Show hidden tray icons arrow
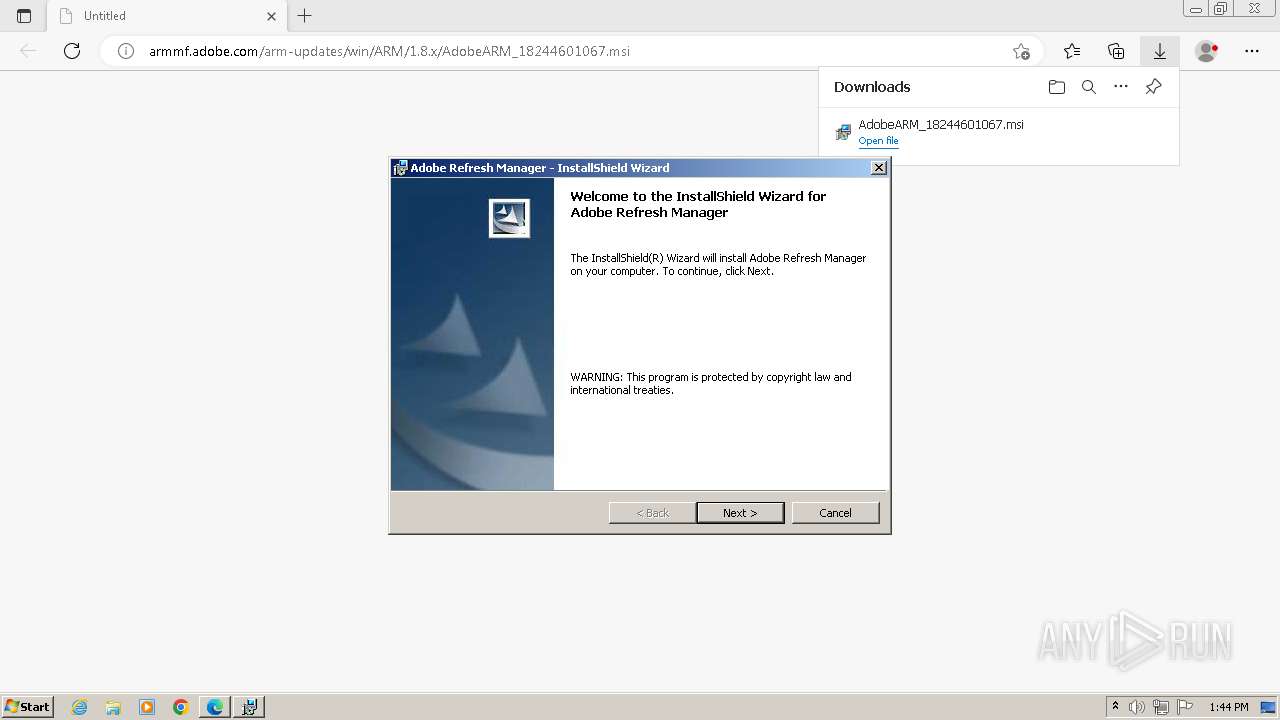This screenshot has width=1280, height=720. (1115, 707)
